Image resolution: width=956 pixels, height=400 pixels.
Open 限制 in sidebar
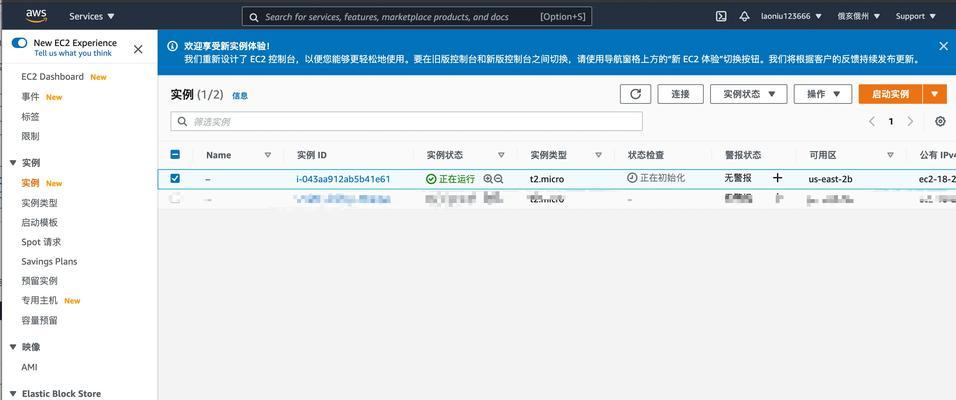30,136
